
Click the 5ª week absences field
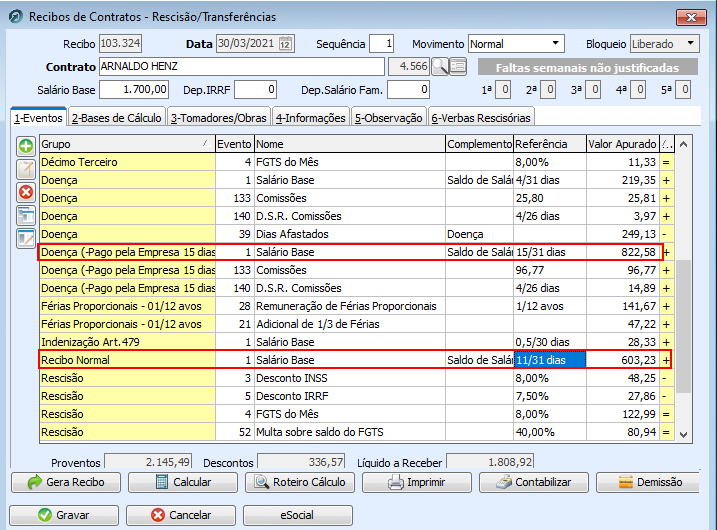point(683,89)
